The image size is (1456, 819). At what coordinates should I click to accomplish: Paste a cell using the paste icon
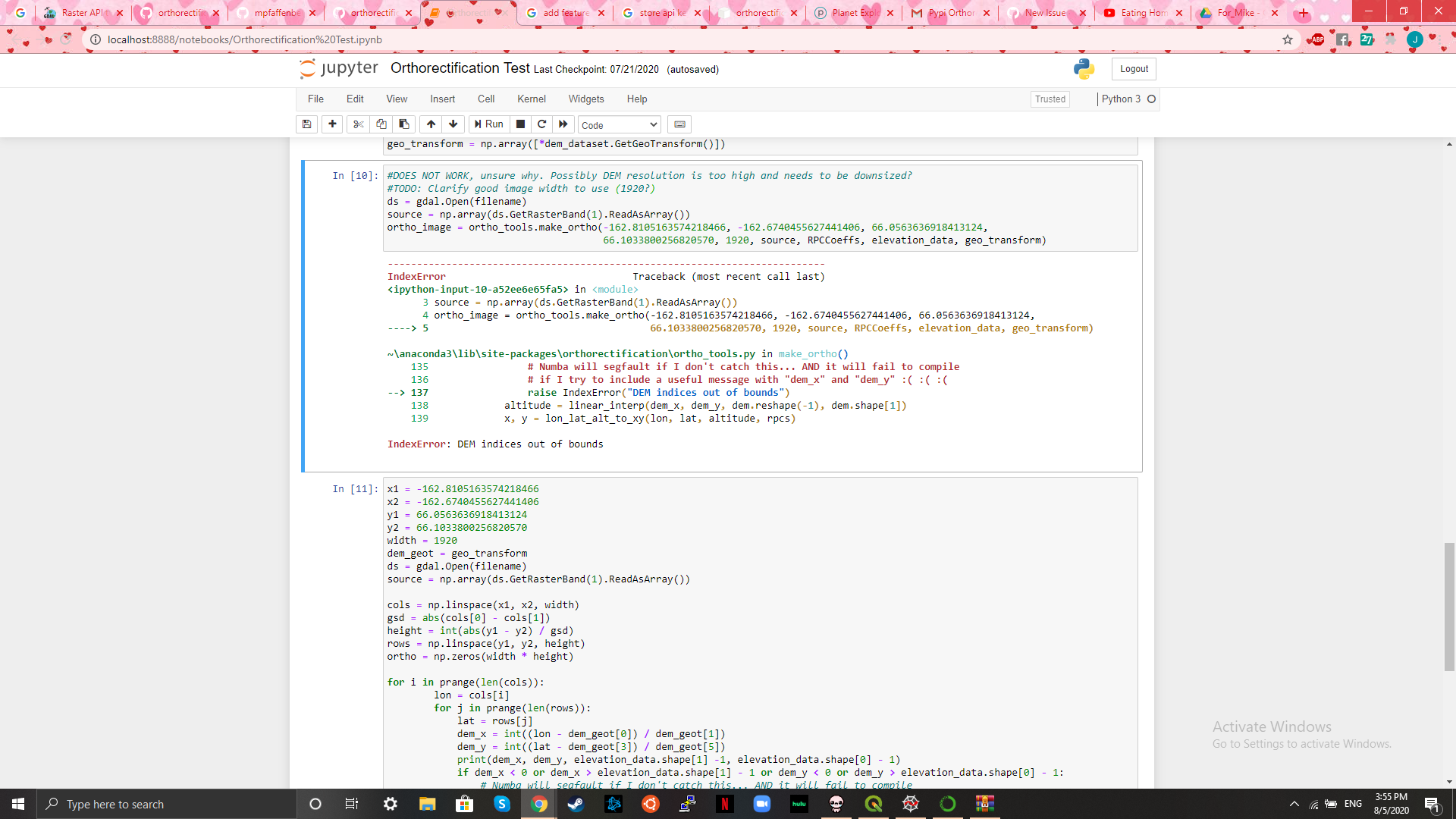pos(403,124)
